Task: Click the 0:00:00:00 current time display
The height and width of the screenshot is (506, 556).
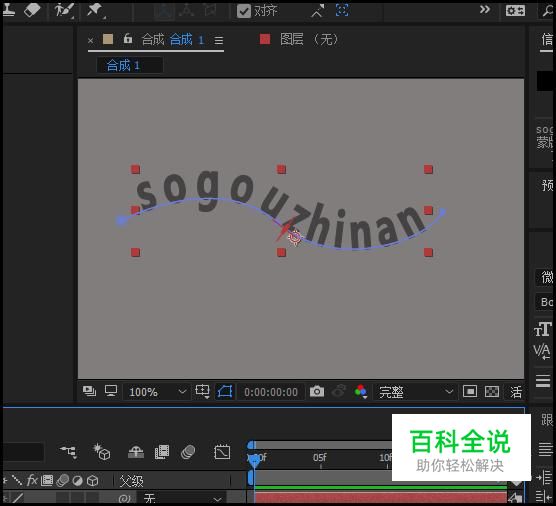Action: (271, 392)
